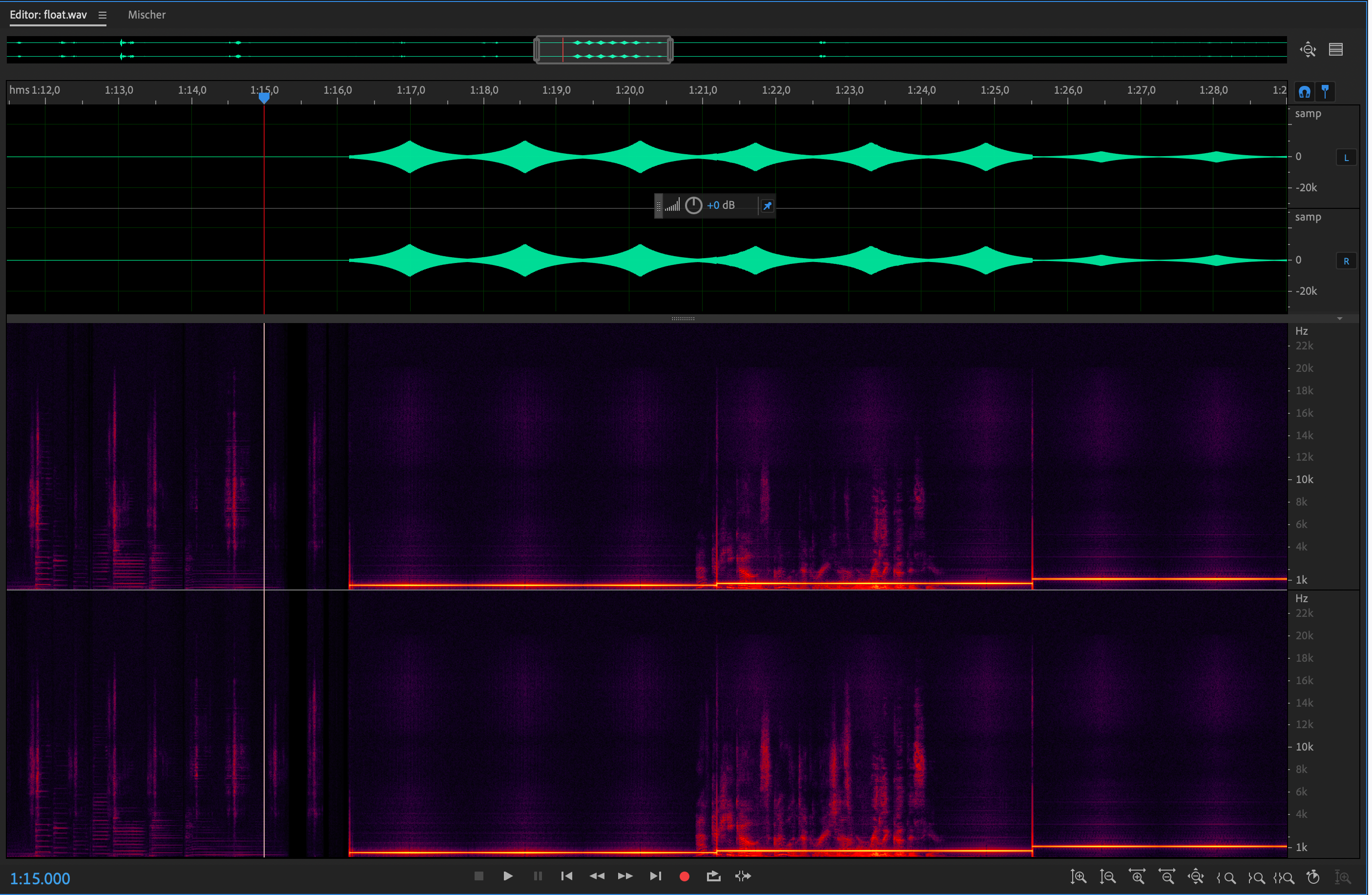This screenshot has height=895, width=1372.
Task: Open the Editor float.wav panel menu
Action: click(102, 15)
